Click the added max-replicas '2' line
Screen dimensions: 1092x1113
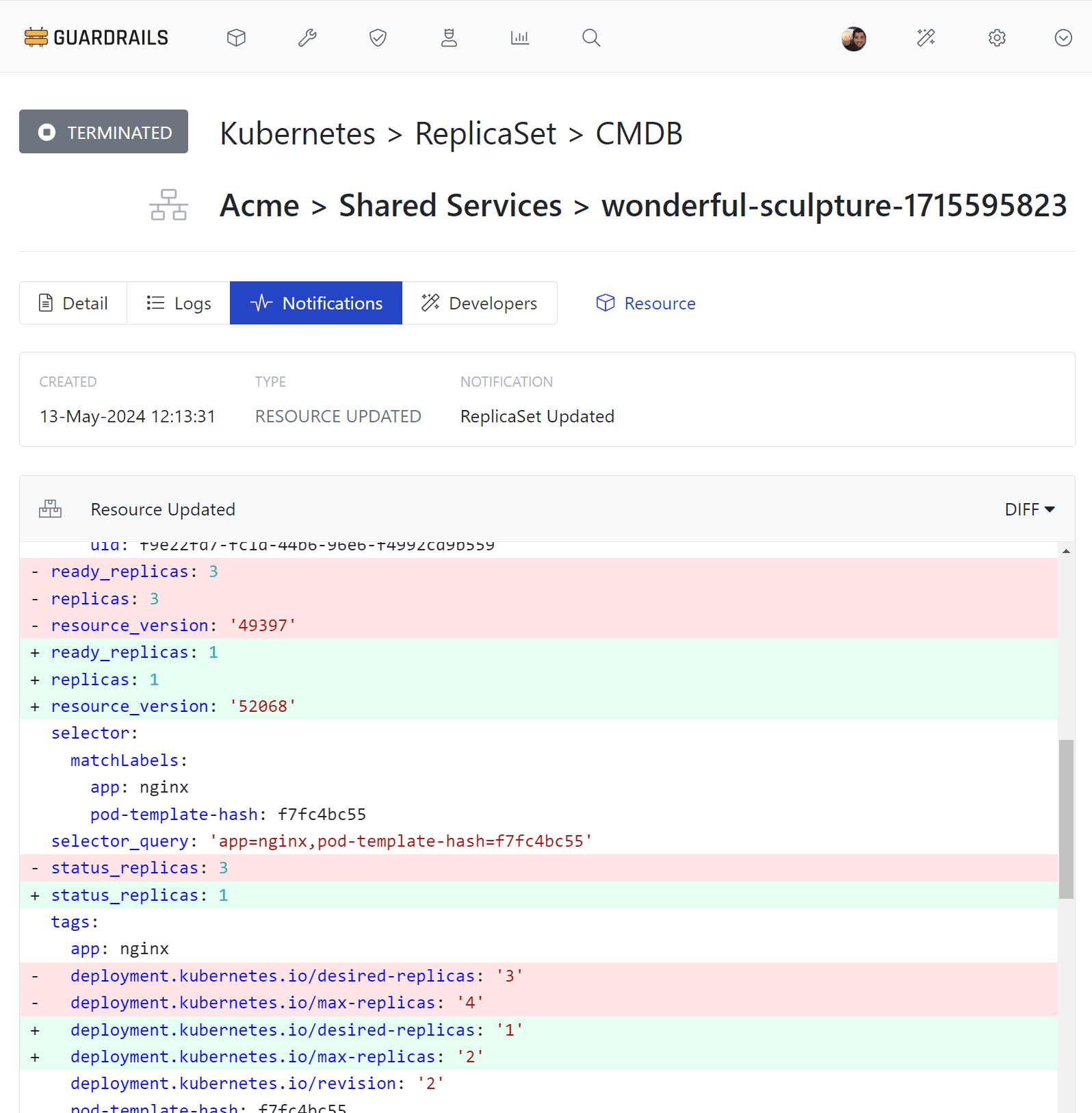(x=538, y=1057)
